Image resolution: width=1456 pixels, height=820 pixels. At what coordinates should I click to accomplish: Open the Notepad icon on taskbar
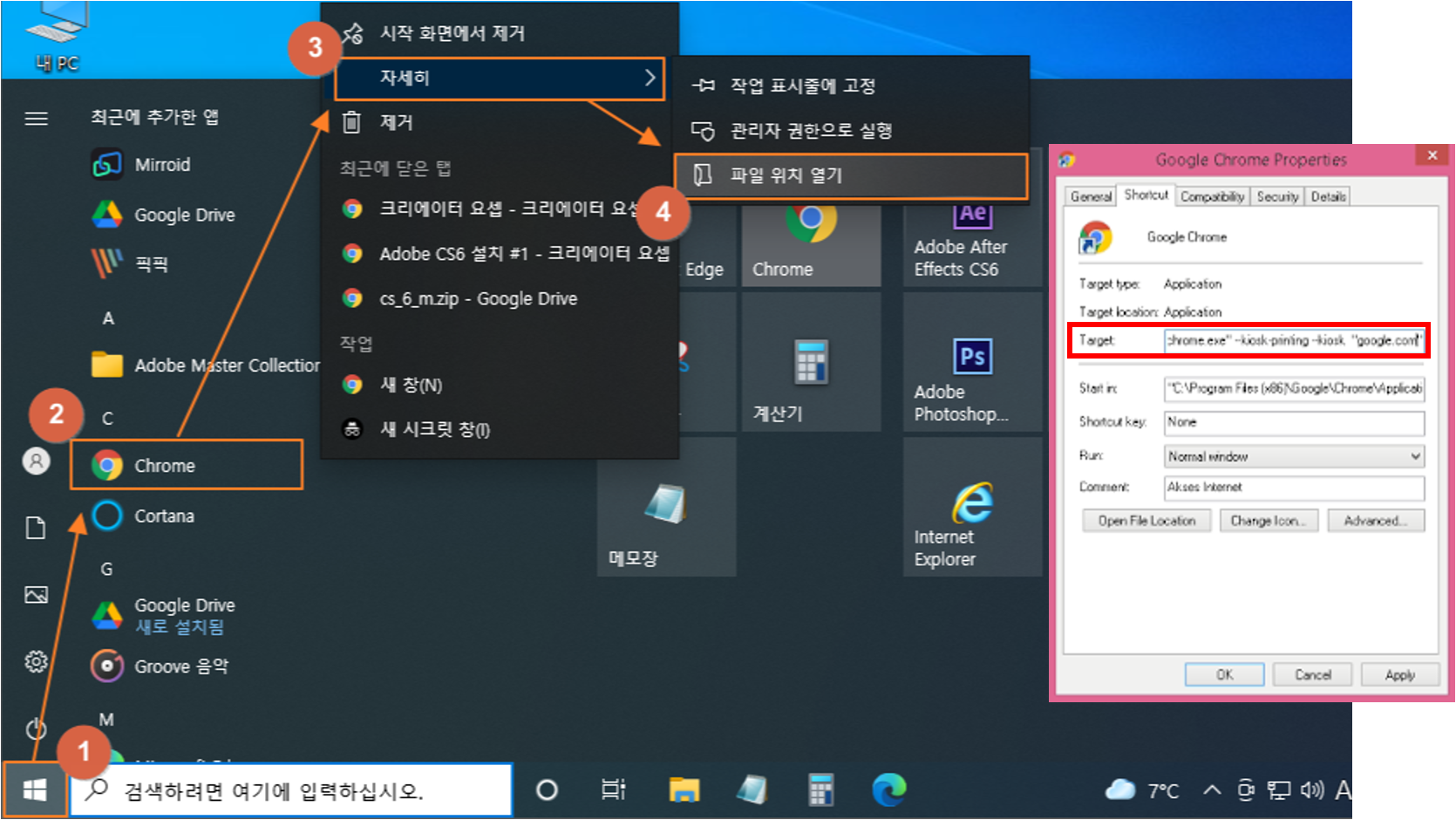point(752,790)
